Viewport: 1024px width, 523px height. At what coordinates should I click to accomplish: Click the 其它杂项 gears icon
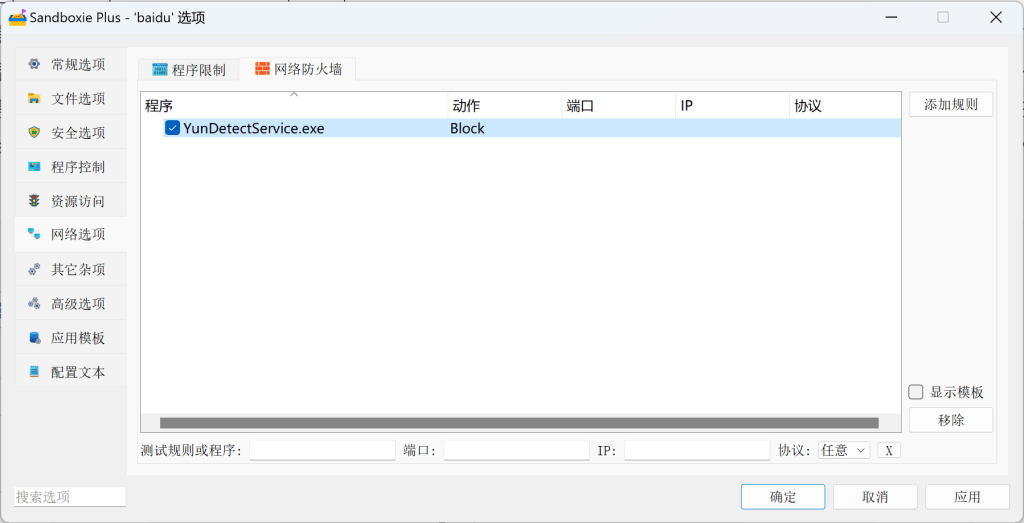34,269
